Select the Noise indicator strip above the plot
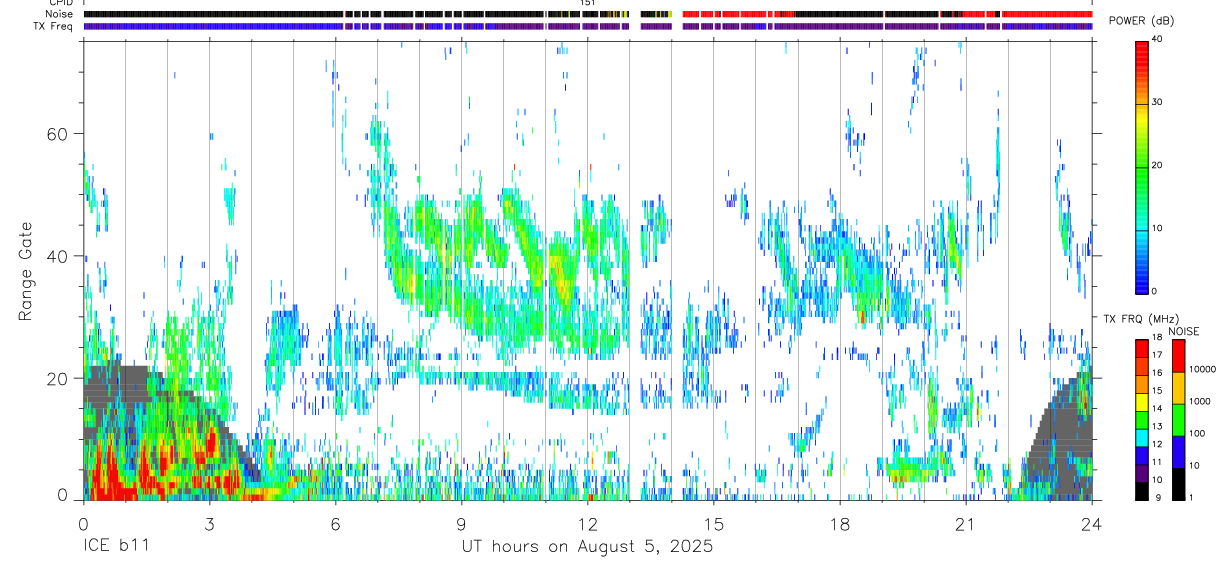The height and width of the screenshot is (567, 1228). (588, 14)
